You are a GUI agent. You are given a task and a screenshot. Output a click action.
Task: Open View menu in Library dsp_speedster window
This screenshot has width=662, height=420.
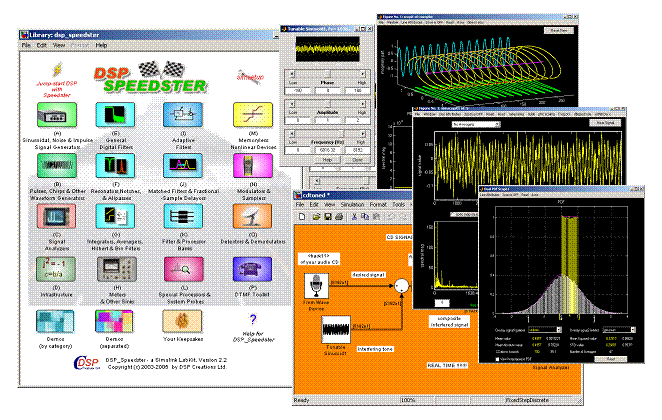coord(59,45)
